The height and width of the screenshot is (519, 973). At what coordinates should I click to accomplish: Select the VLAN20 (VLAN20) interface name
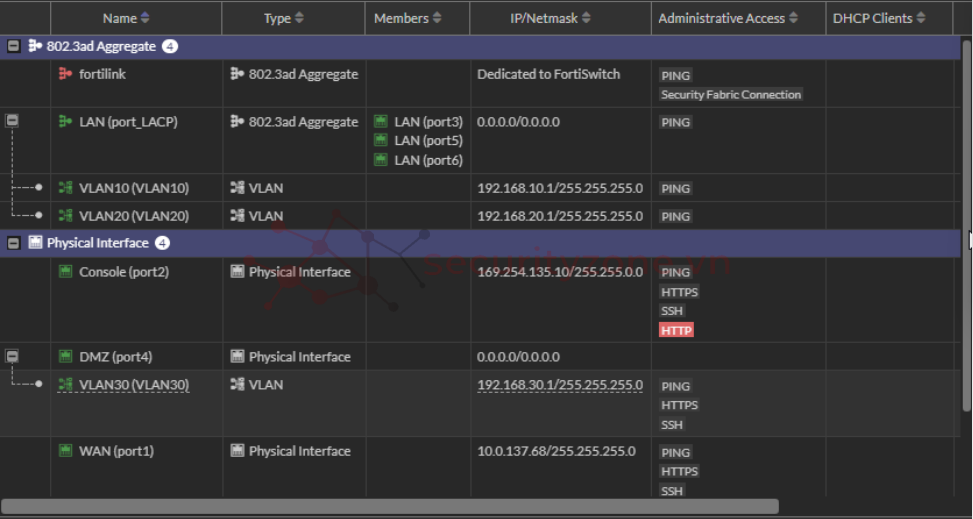[134, 216]
